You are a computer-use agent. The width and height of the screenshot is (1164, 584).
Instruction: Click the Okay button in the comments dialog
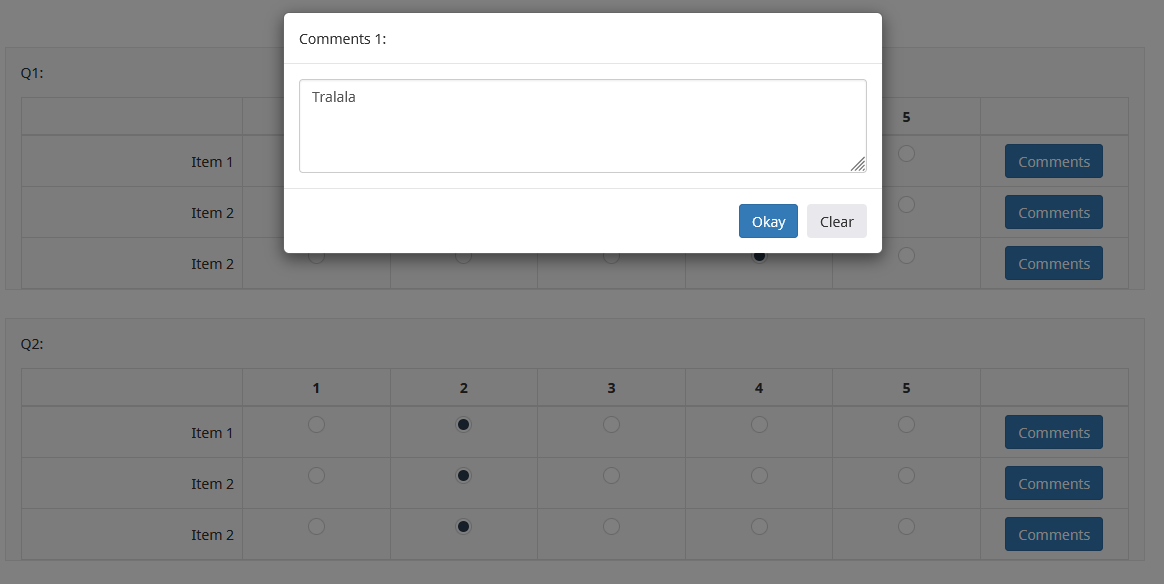(768, 222)
